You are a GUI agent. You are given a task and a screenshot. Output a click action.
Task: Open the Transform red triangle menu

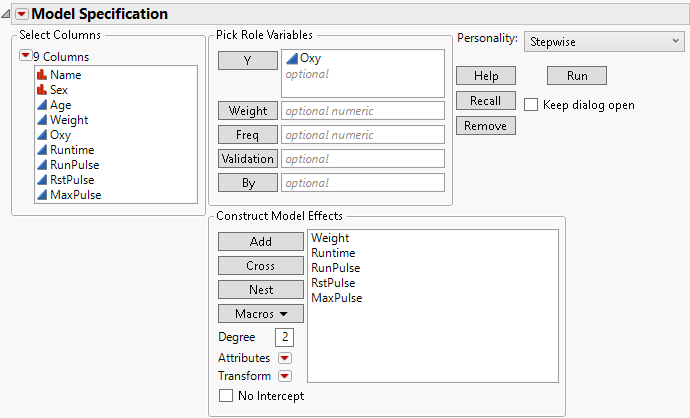pyautogui.click(x=285, y=376)
